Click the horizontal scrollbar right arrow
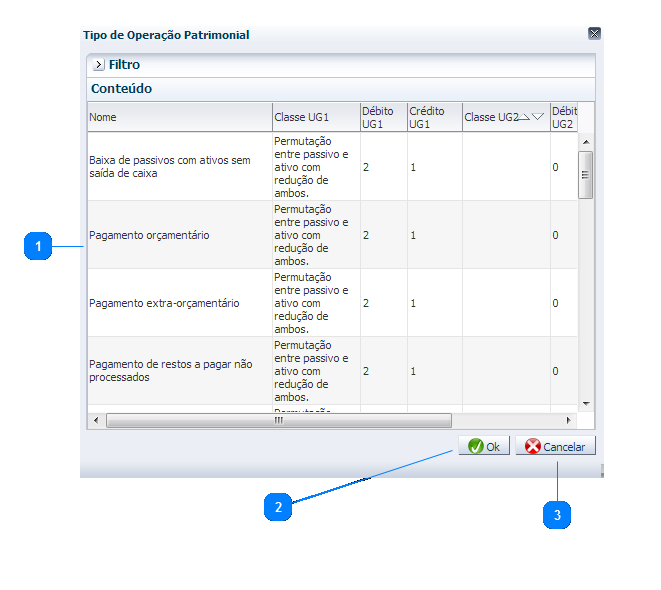This screenshot has width=661, height=590. [569, 421]
